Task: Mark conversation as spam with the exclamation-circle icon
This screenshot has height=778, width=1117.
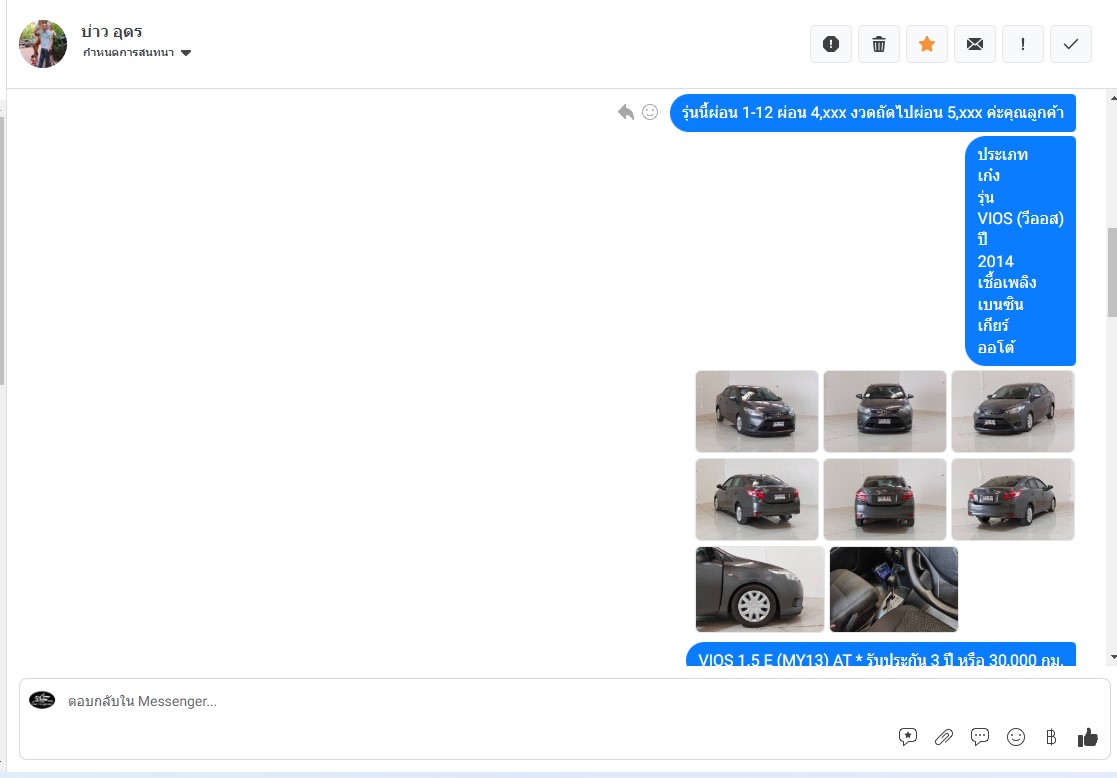Action: [831, 44]
